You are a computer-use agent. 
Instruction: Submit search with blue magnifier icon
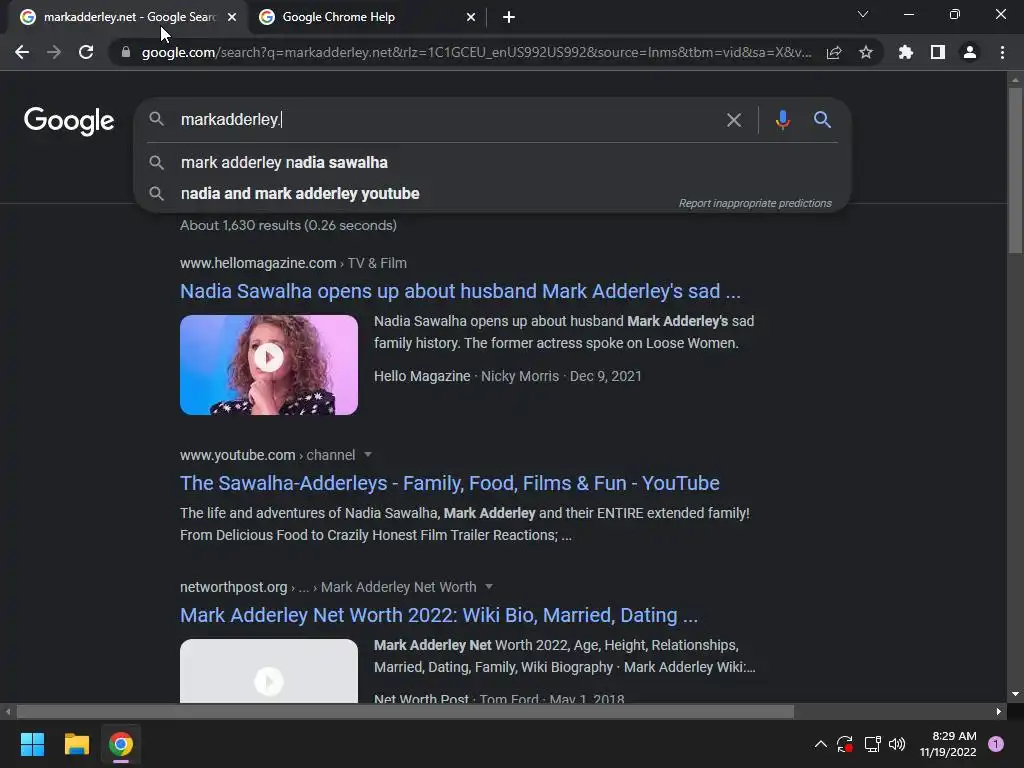822,120
